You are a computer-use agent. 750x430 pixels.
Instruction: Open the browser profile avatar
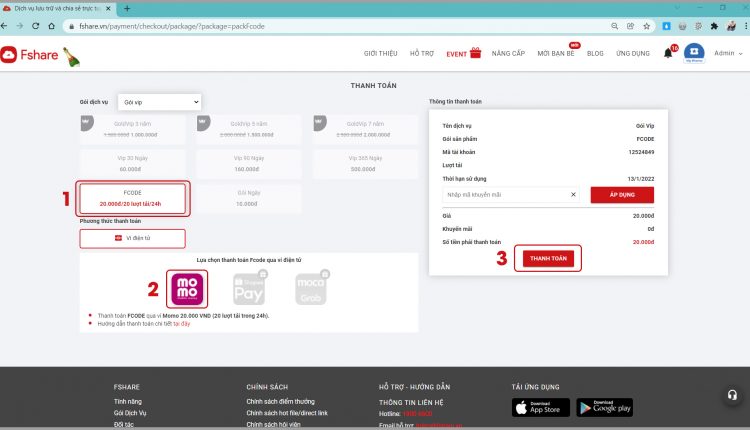pyautogui.click(x=731, y=26)
